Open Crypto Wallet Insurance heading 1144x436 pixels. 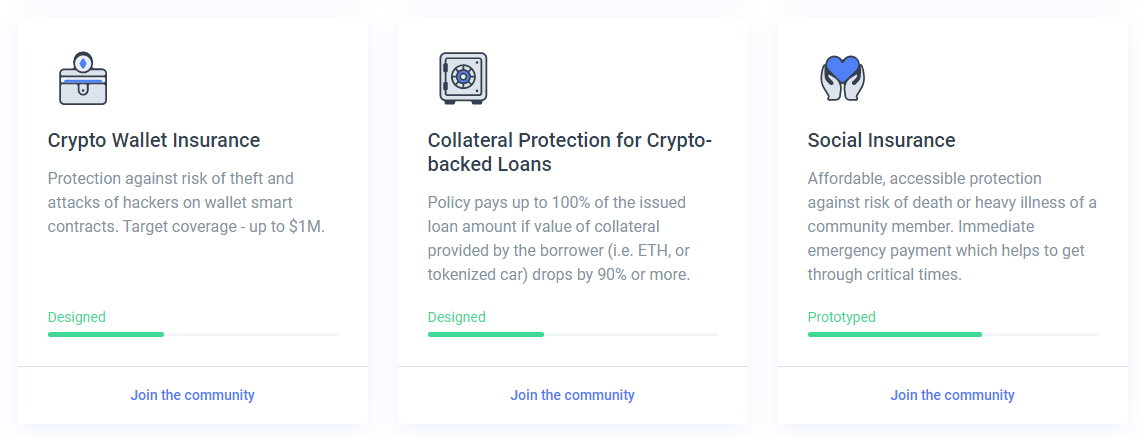154,140
